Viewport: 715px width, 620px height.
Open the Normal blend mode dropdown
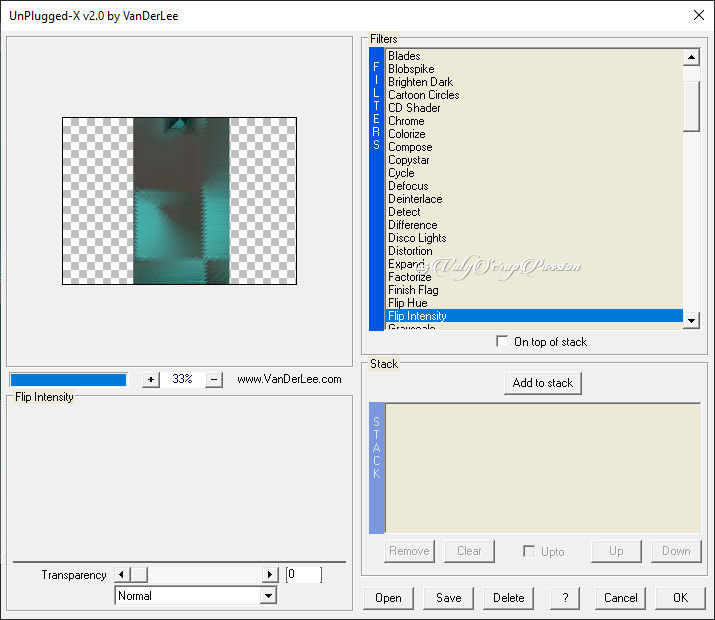[x=269, y=595]
